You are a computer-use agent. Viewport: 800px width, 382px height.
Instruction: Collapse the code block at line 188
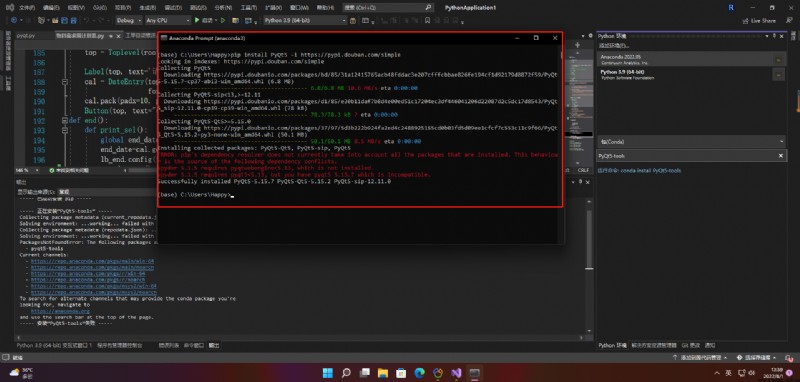coord(65,82)
